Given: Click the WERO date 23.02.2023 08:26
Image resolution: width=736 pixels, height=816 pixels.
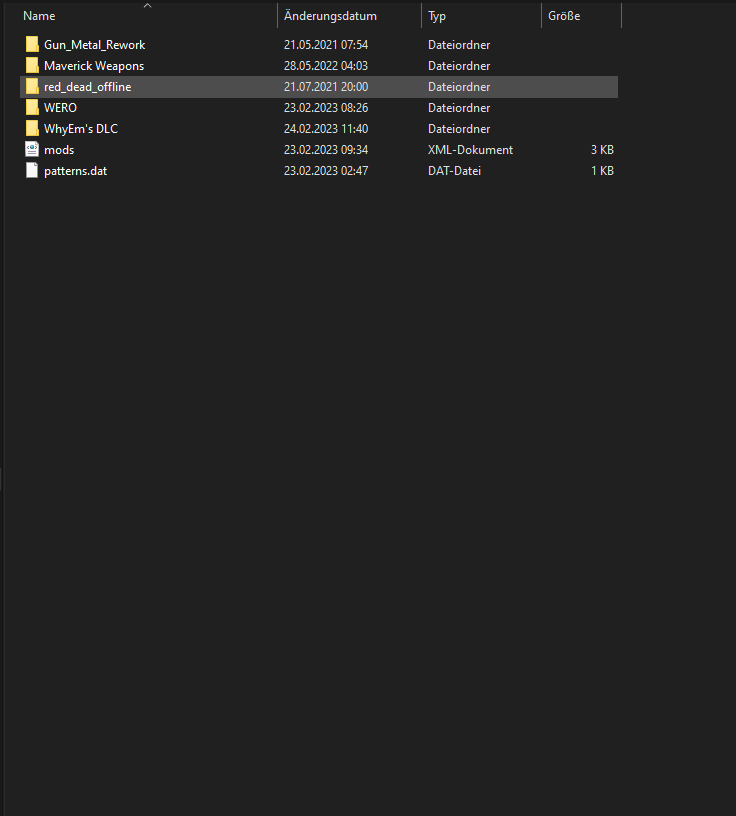Looking at the screenshot, I should tap(326, 108).
